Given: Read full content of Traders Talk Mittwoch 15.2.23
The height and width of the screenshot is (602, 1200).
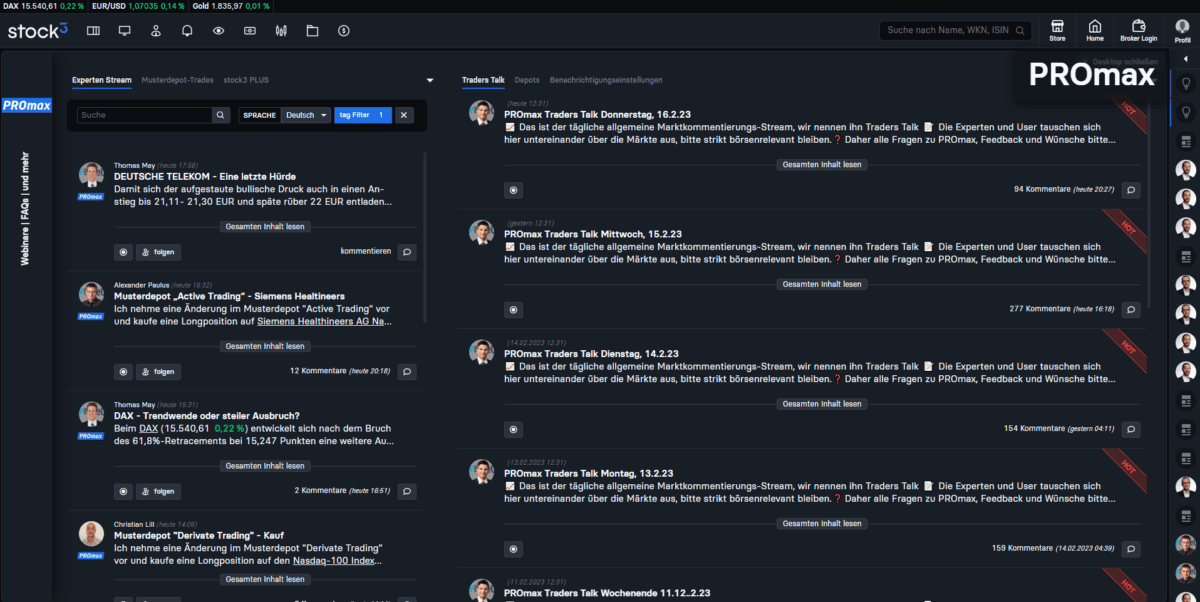Looking at the screenshot, I should pos(821,283).
